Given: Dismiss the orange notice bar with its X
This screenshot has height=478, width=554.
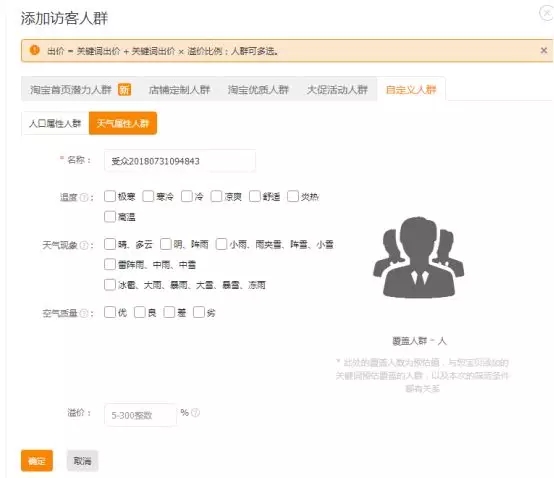Looking at the screenshot, I should coord(544,51).
